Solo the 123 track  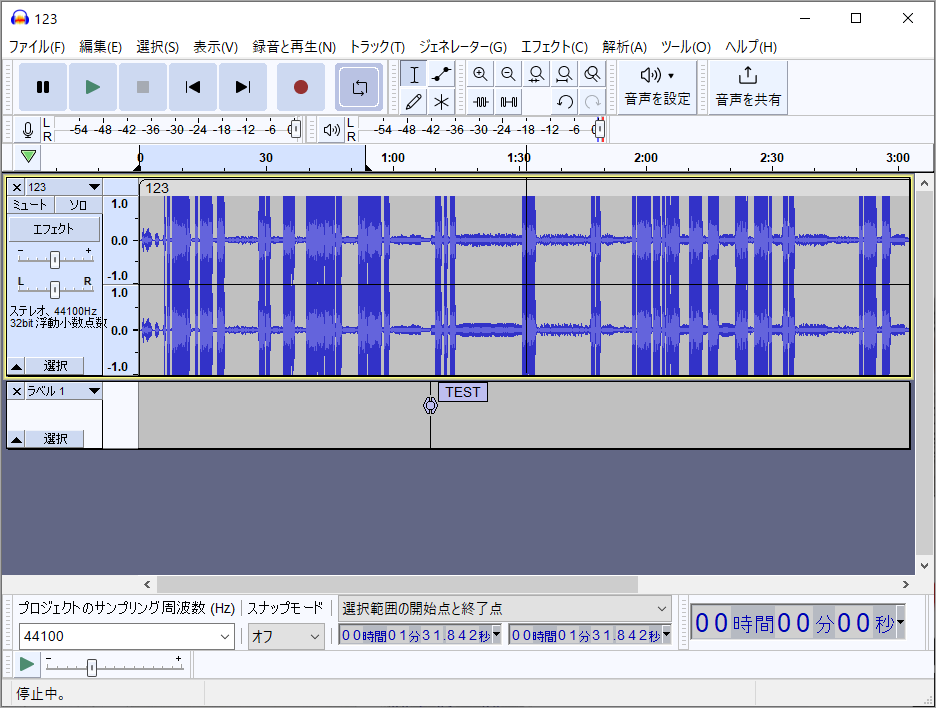[x=77, y=204]
